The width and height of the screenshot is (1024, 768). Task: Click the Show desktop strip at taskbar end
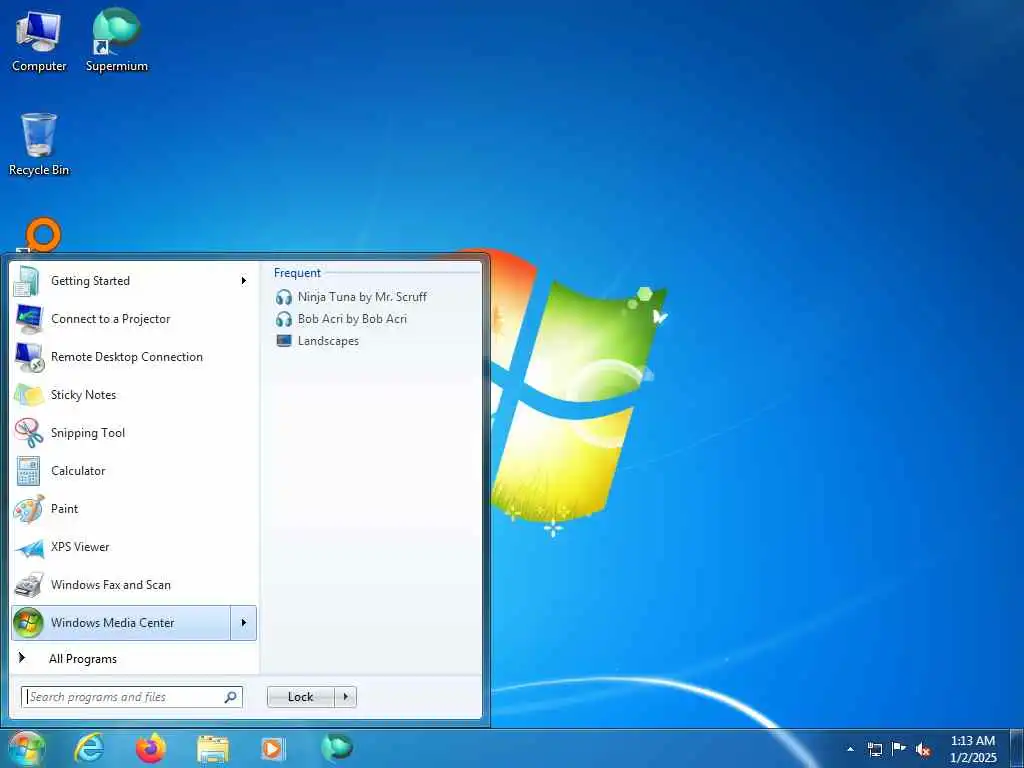(1017, 749)
